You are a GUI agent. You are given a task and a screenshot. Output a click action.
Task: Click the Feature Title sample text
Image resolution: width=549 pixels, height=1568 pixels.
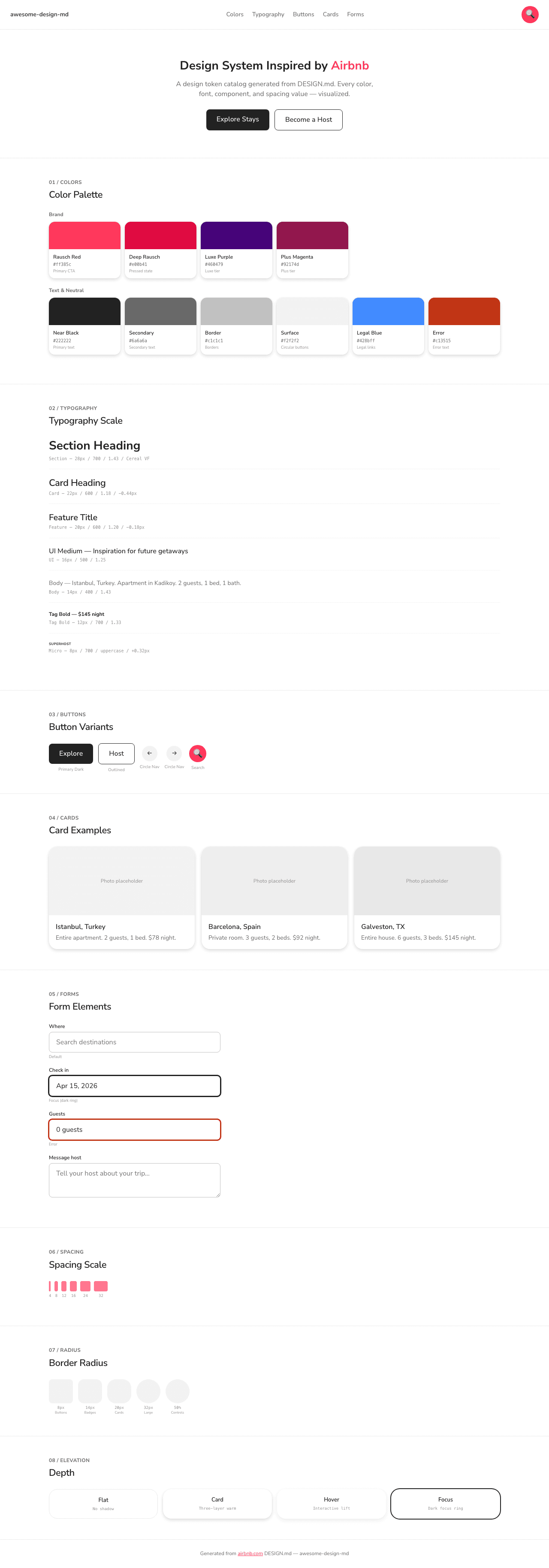[73, 517]
